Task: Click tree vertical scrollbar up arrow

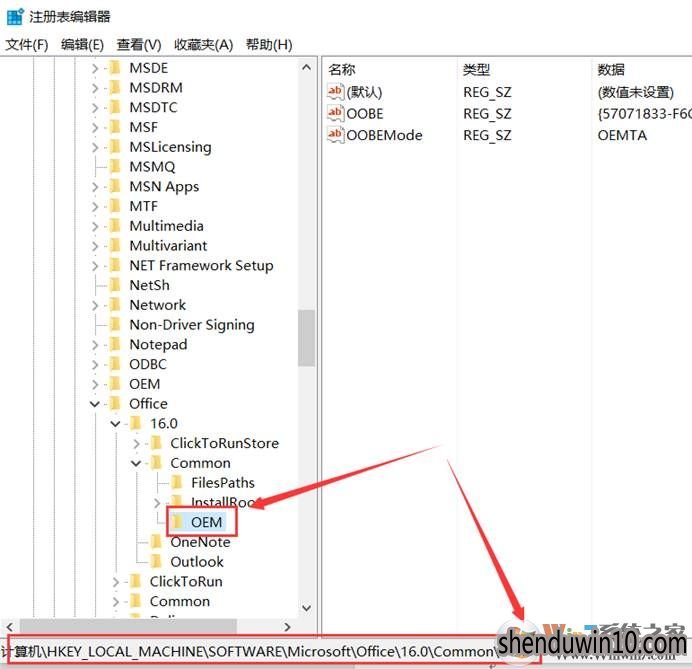Action: point(306,68)
